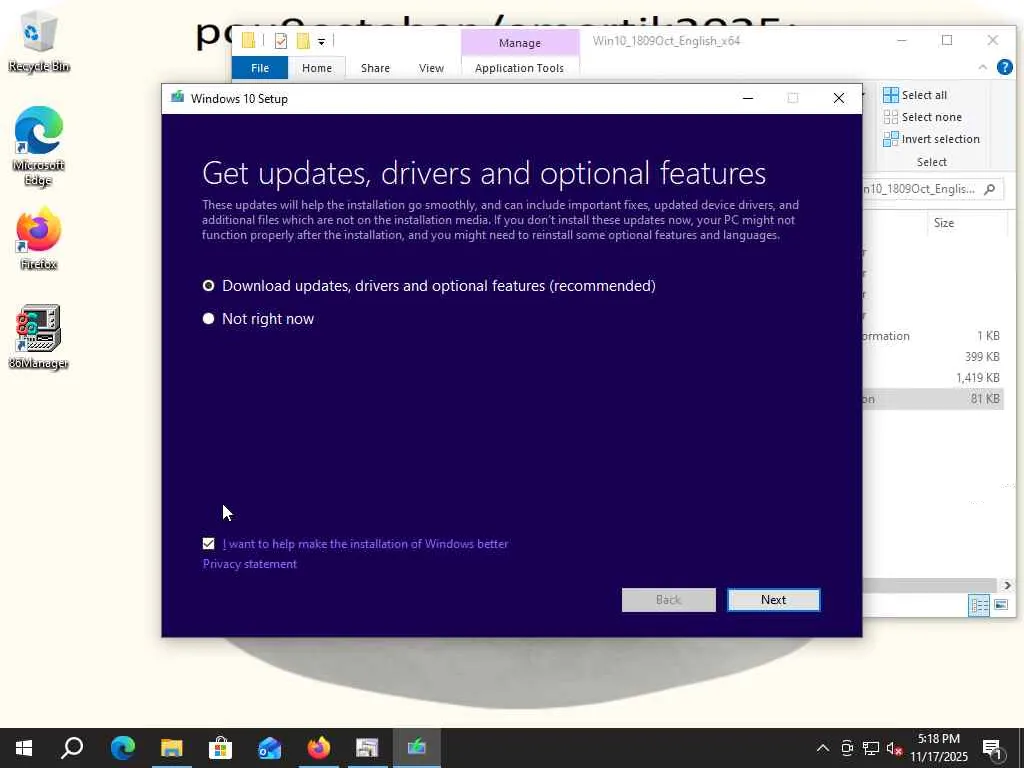Uncheck help make installation of Windows better
Screen dimensions: 1024x768
tap(208, 543)
